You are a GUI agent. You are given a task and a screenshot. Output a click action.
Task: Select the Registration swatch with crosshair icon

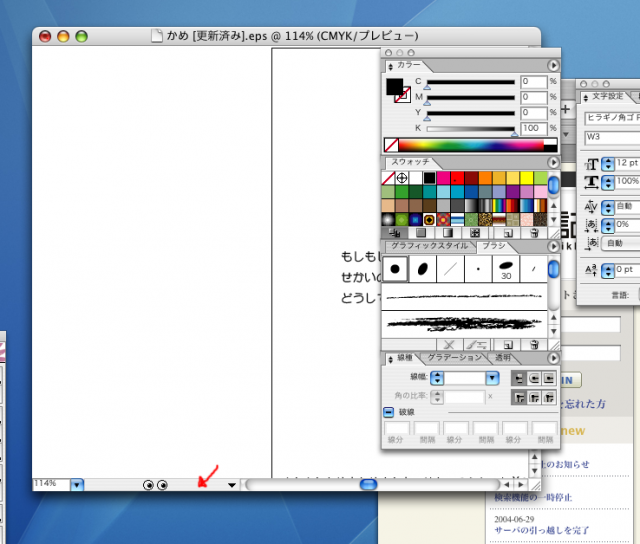[402, 178]
